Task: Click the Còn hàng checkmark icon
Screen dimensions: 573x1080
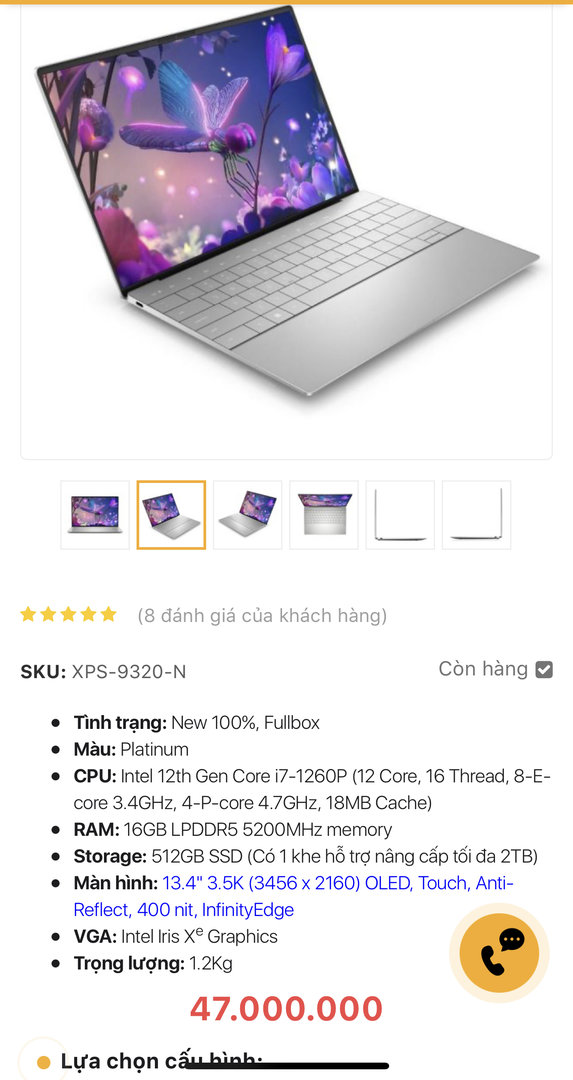Action: click(544, 669)
